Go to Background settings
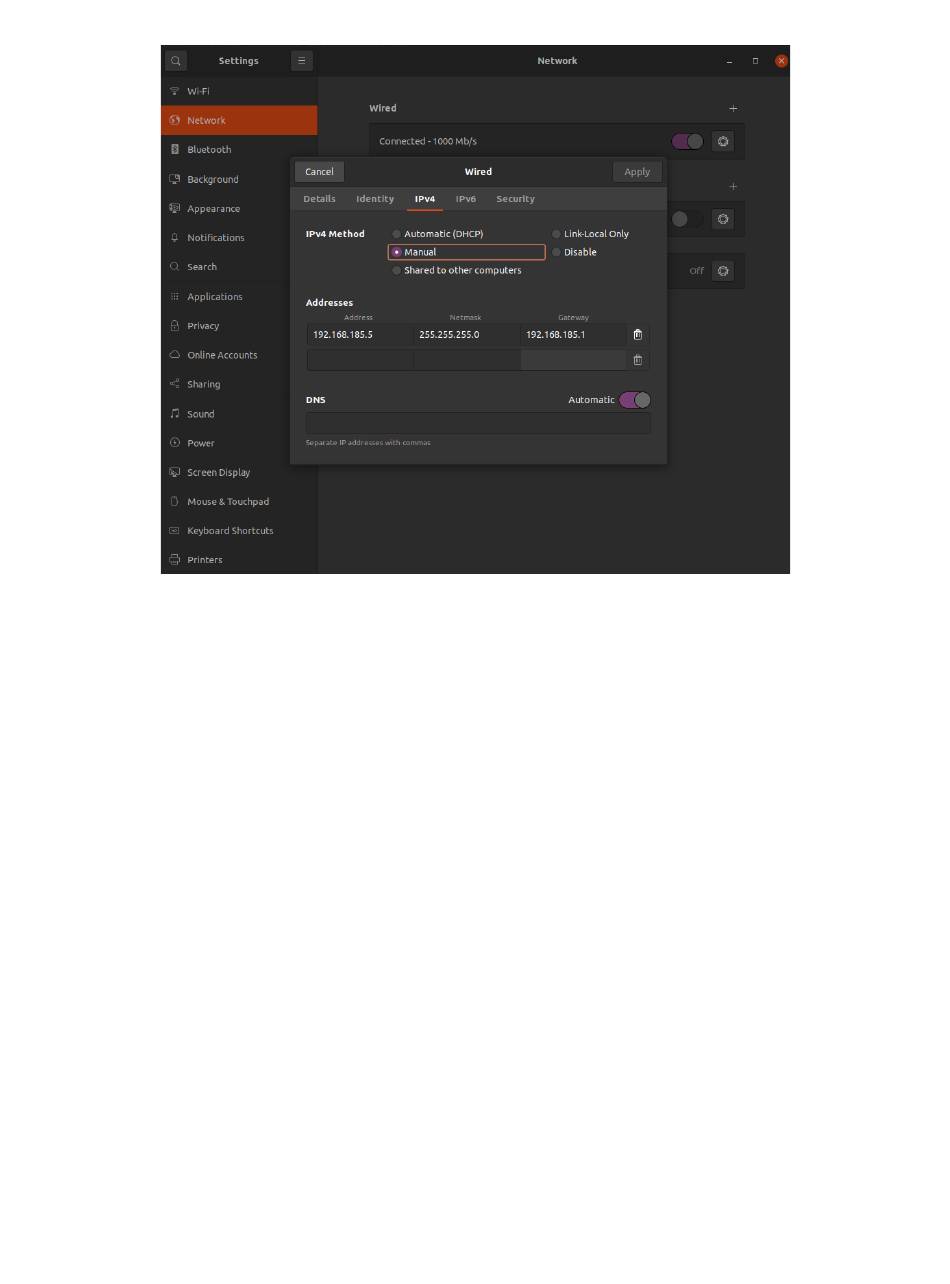 239,179
